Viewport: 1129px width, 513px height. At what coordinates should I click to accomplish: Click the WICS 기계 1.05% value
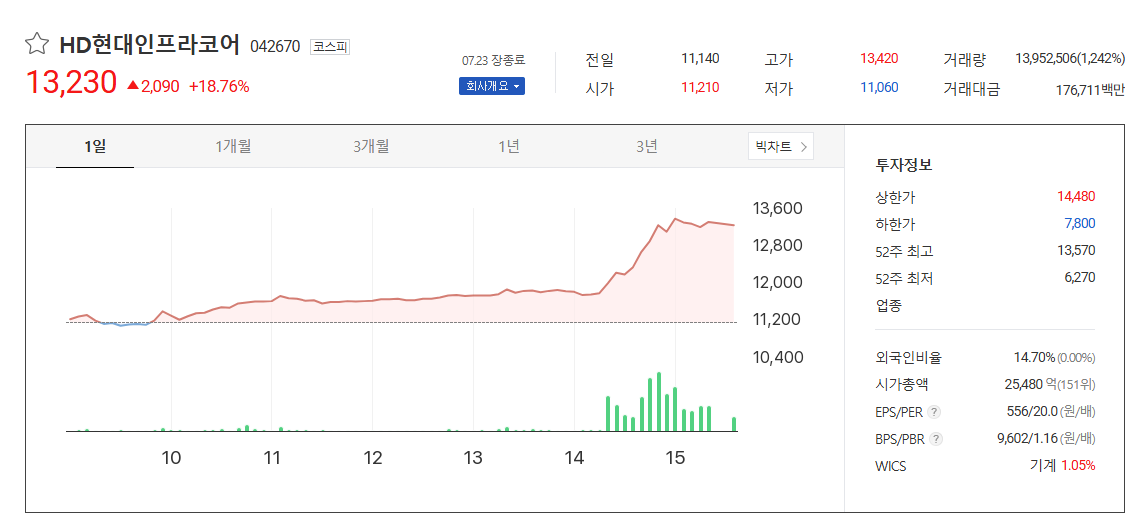coord(1063,465)
